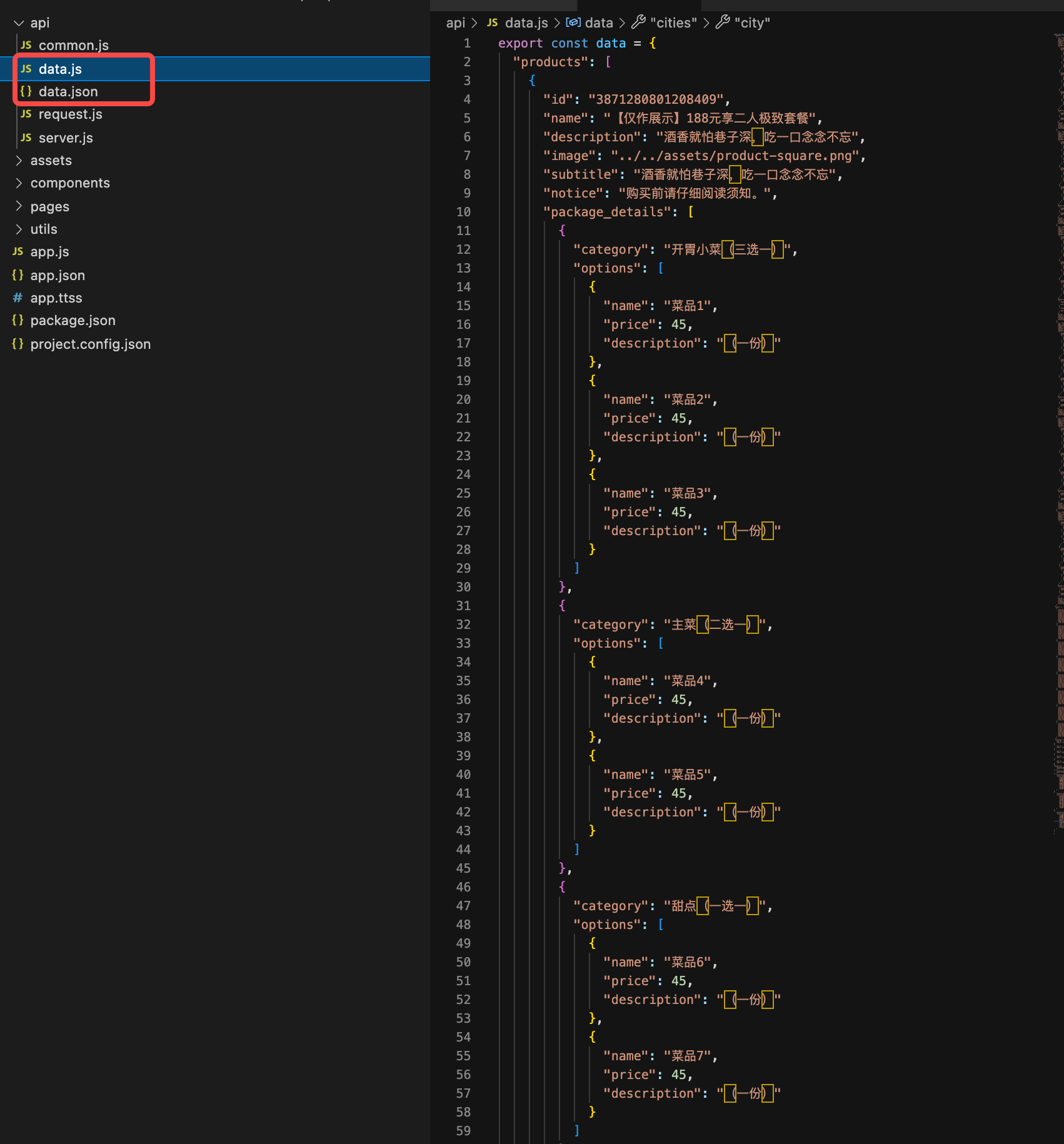Click "options" key on line 33
Image resolution: width=1064 pixels, height=1144 pixels.
607,644
